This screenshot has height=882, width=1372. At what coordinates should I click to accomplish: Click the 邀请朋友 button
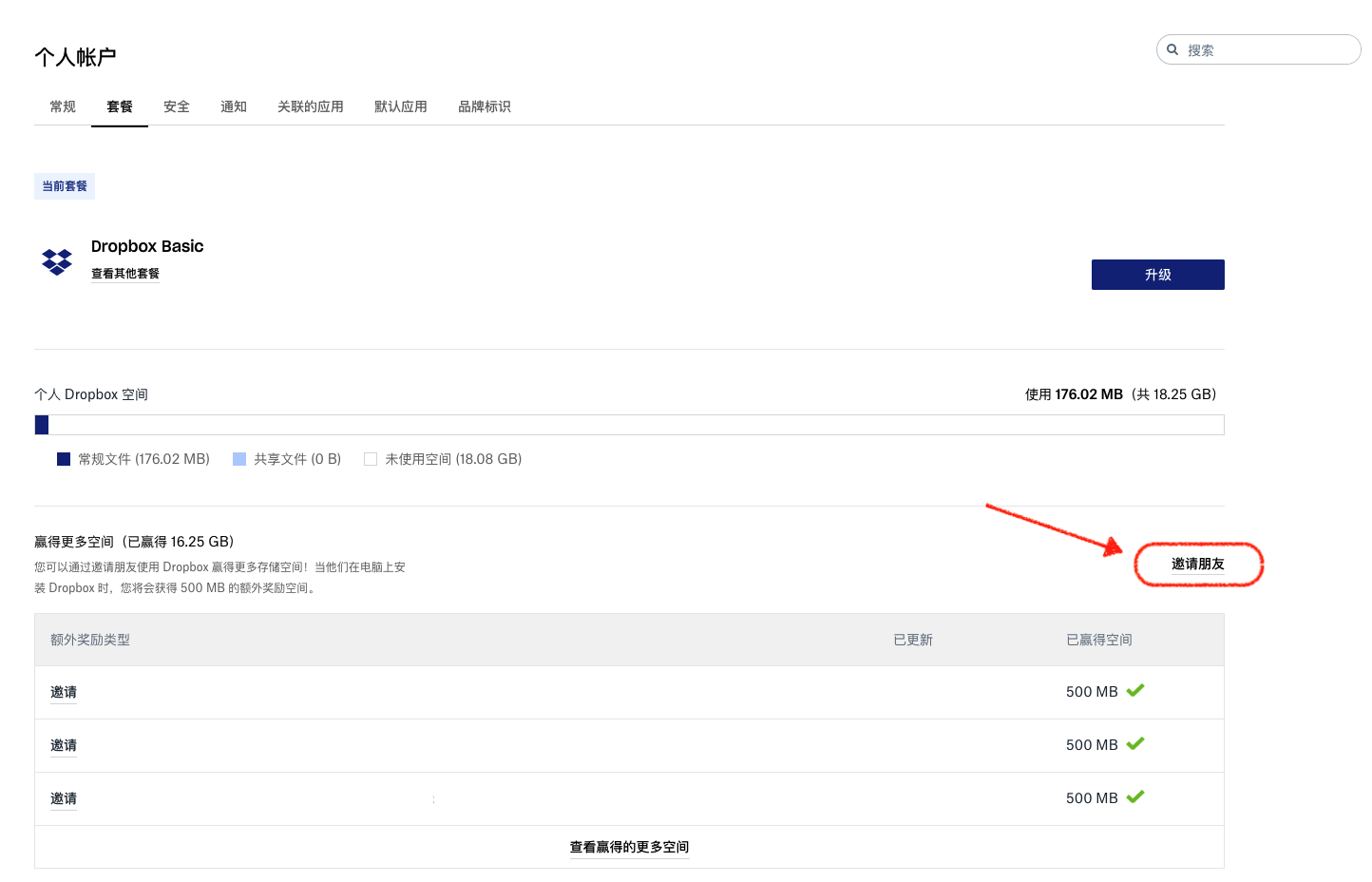[x=1198, y=565]
